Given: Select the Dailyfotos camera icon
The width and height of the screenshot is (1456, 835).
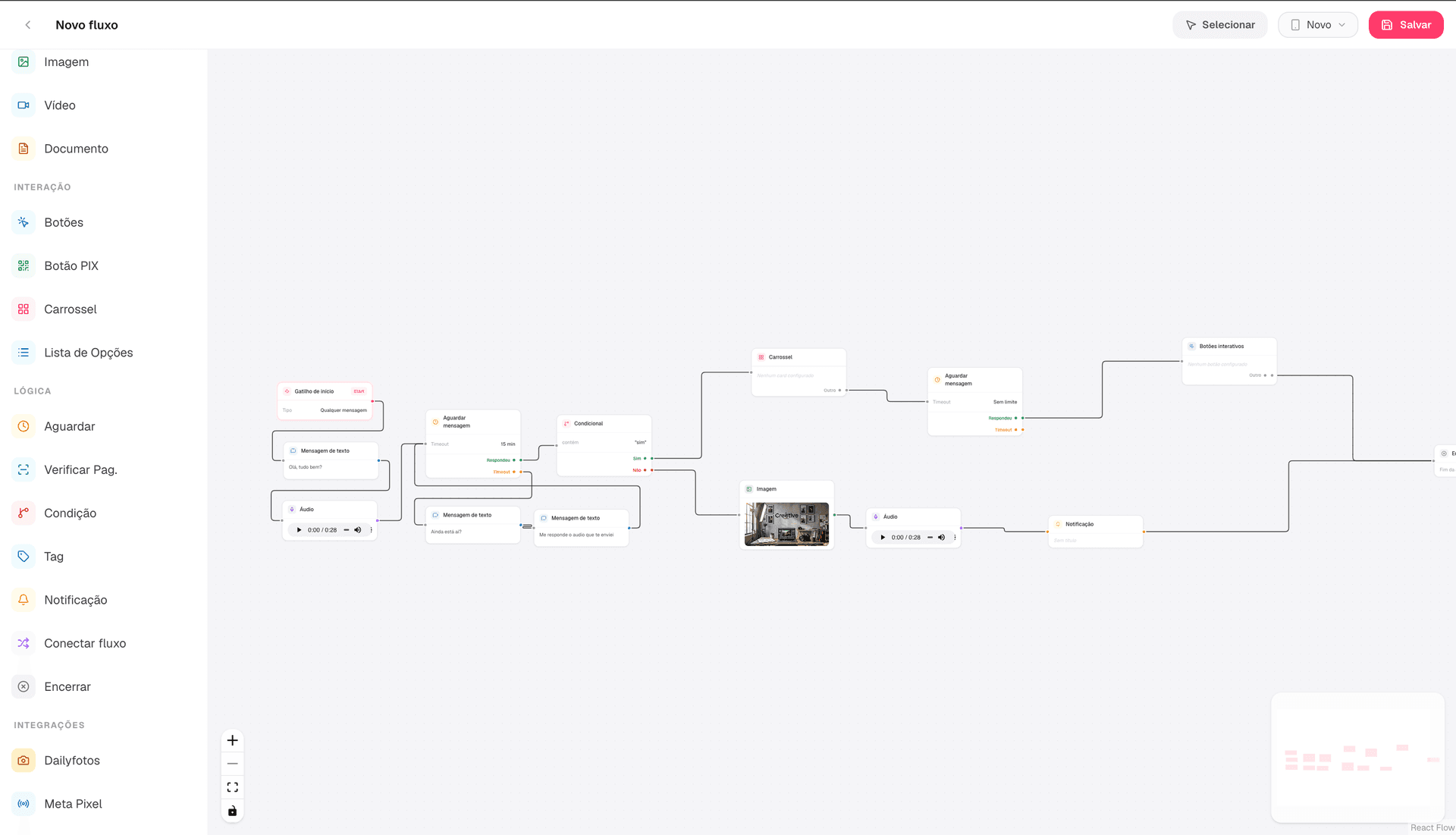Looking at the screenshot, I should [24, 760].
